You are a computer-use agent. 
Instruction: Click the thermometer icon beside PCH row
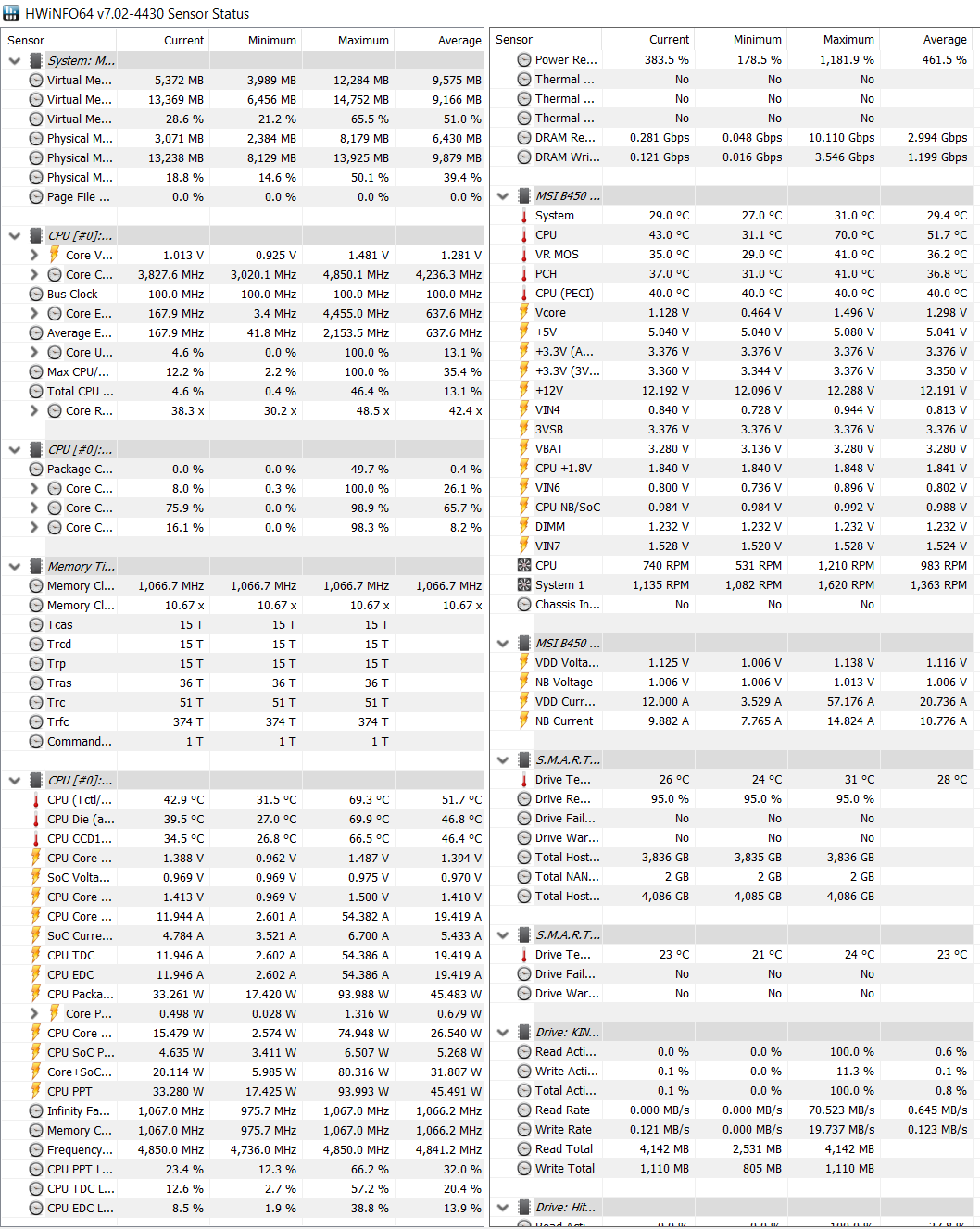(524, 273)
